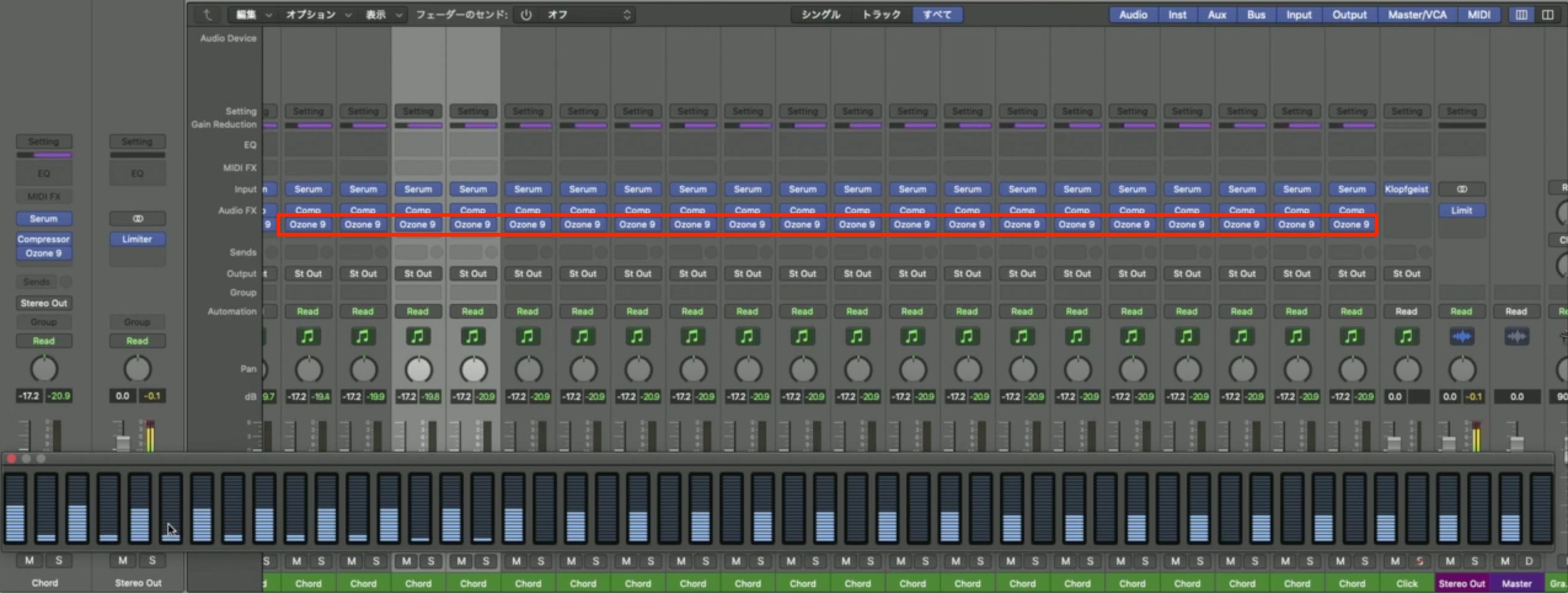Toggle the MIDI channel filter
The width and height of the screenshot is (1568, 593).
point(1479,15)
